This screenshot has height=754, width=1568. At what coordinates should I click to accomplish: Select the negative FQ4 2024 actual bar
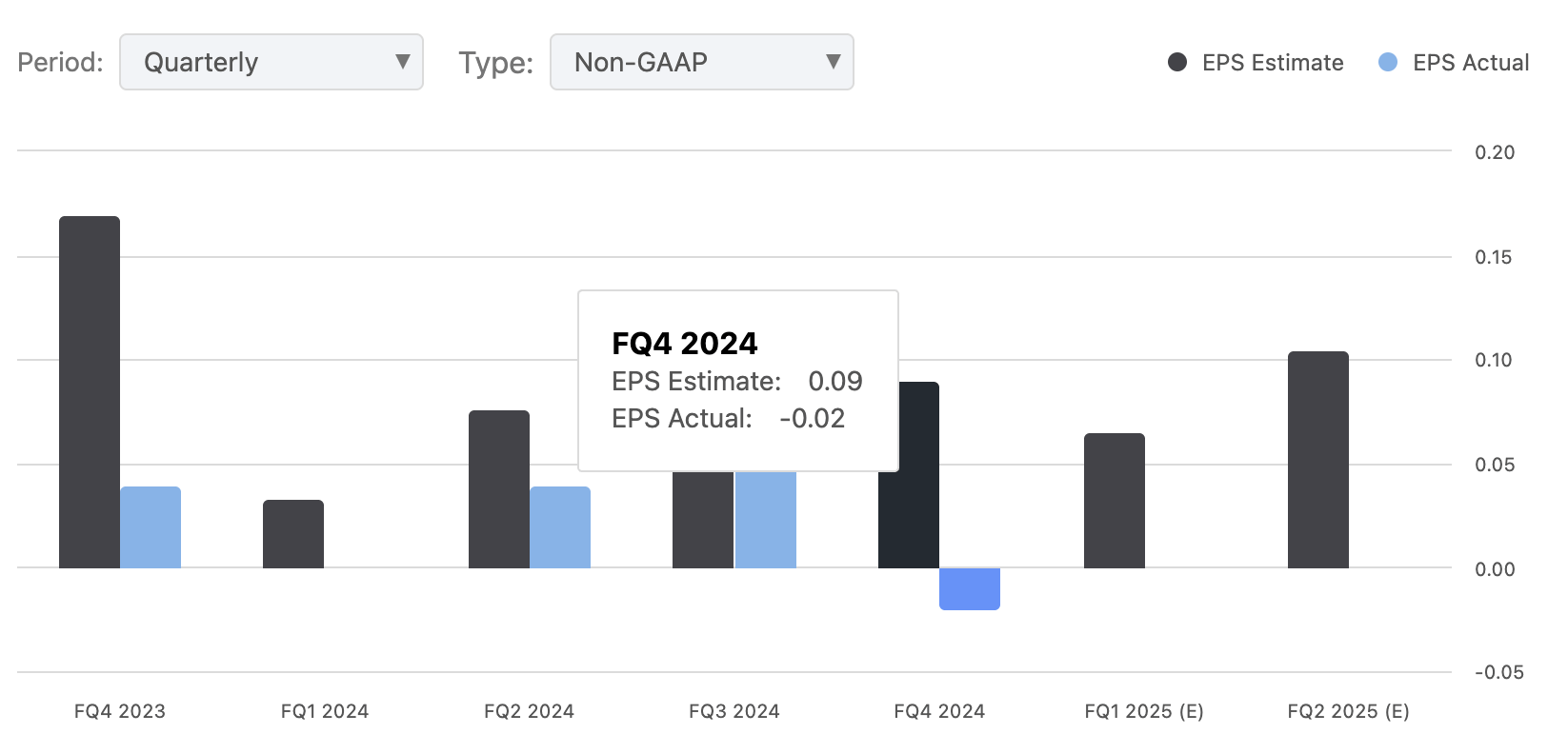click(x=970, y=589)
